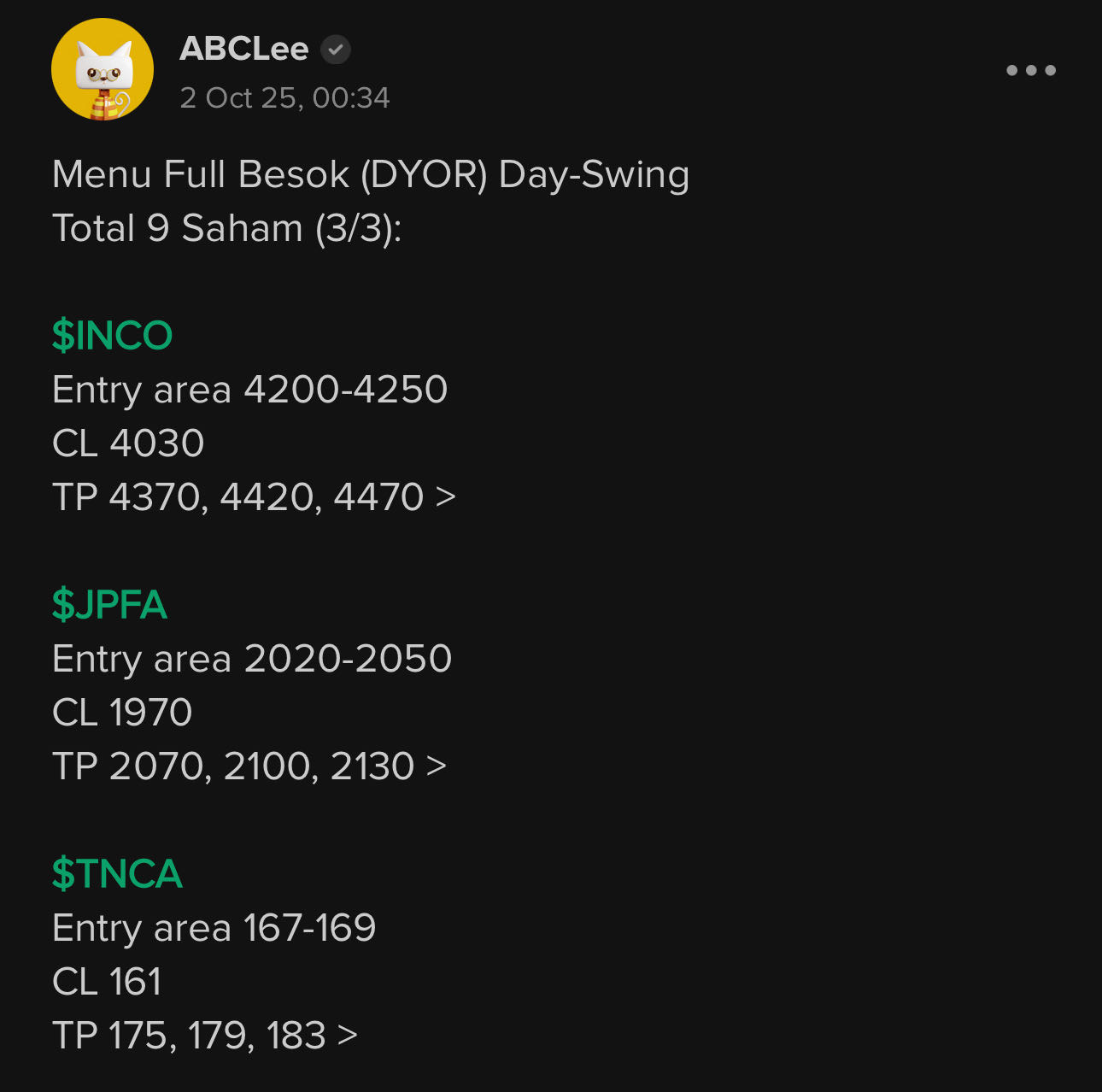
Task: Open the $INCO stock ticker link
Action: pos(112,336)
